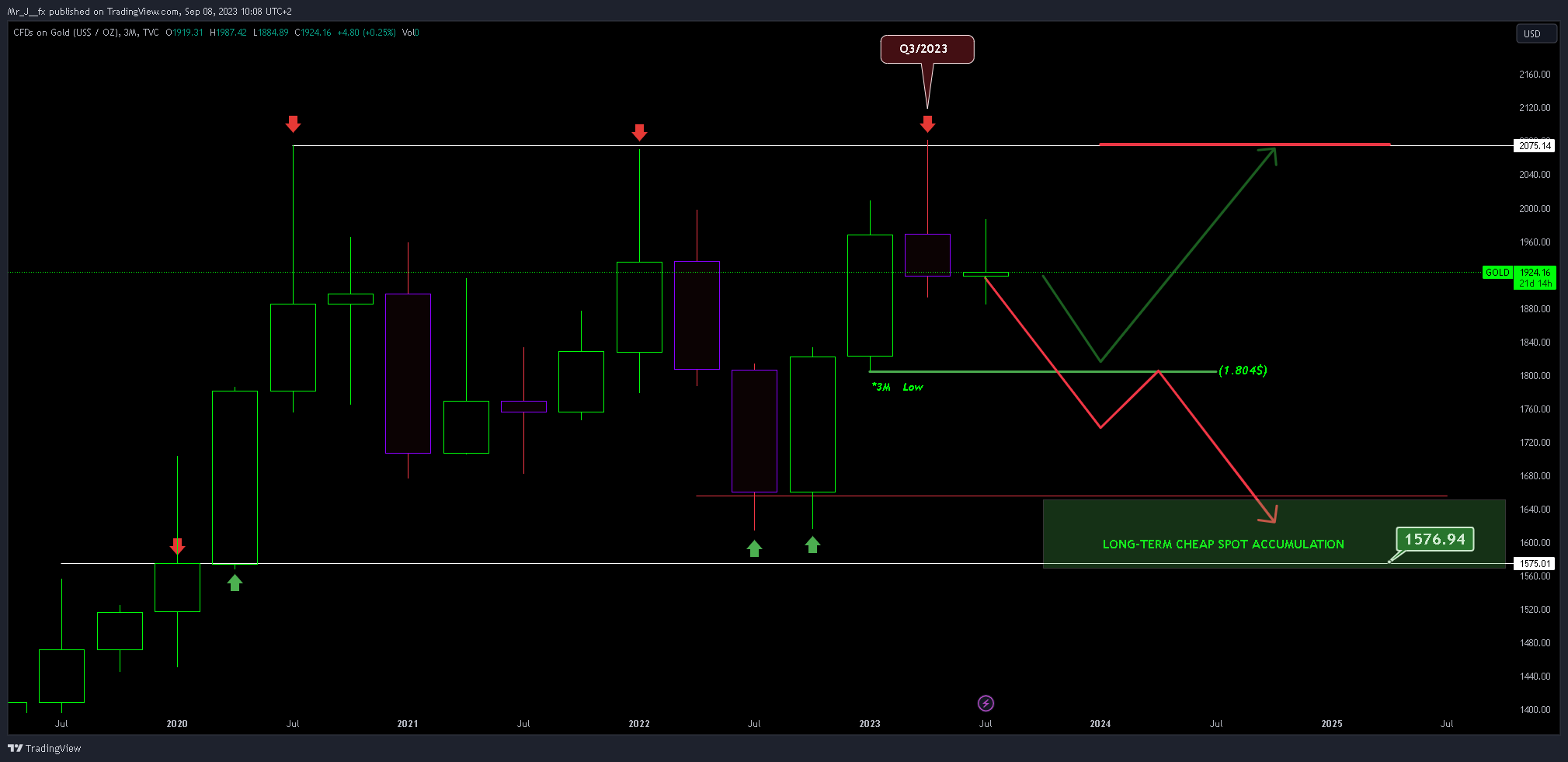Image resolution: width=1568 pixels, height=762 pixels.
Task: Click the 2021 time axis label
Action: 408,724
